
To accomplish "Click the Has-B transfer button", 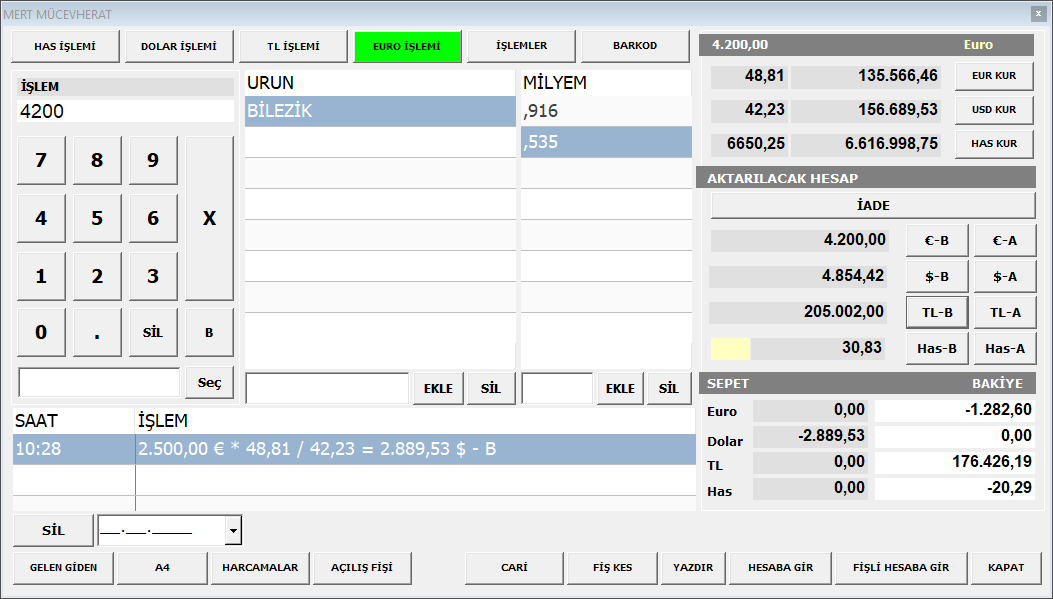I will coord(937,348).
